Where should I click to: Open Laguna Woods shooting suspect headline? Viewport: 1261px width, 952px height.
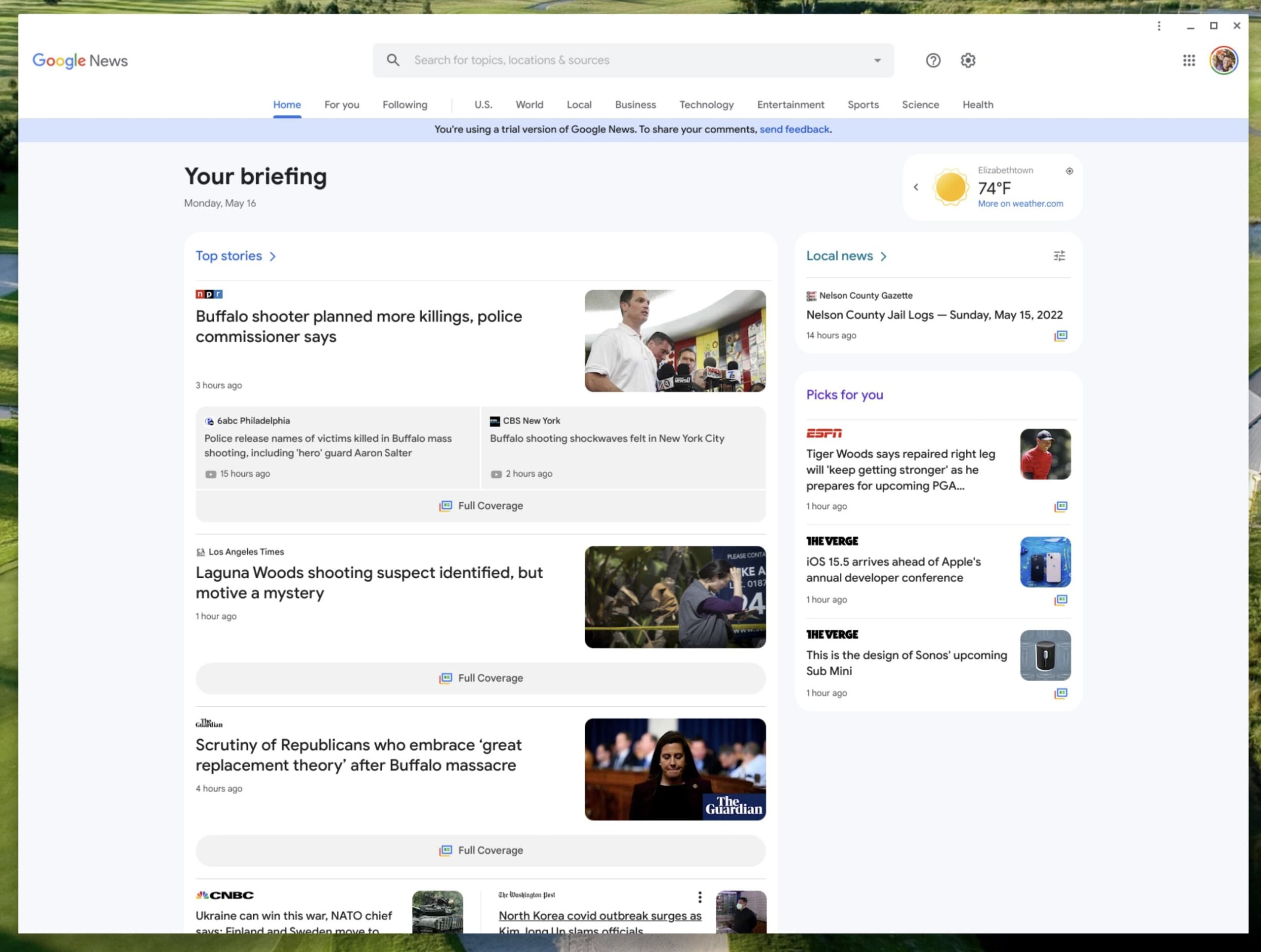(x=369, y=583)
